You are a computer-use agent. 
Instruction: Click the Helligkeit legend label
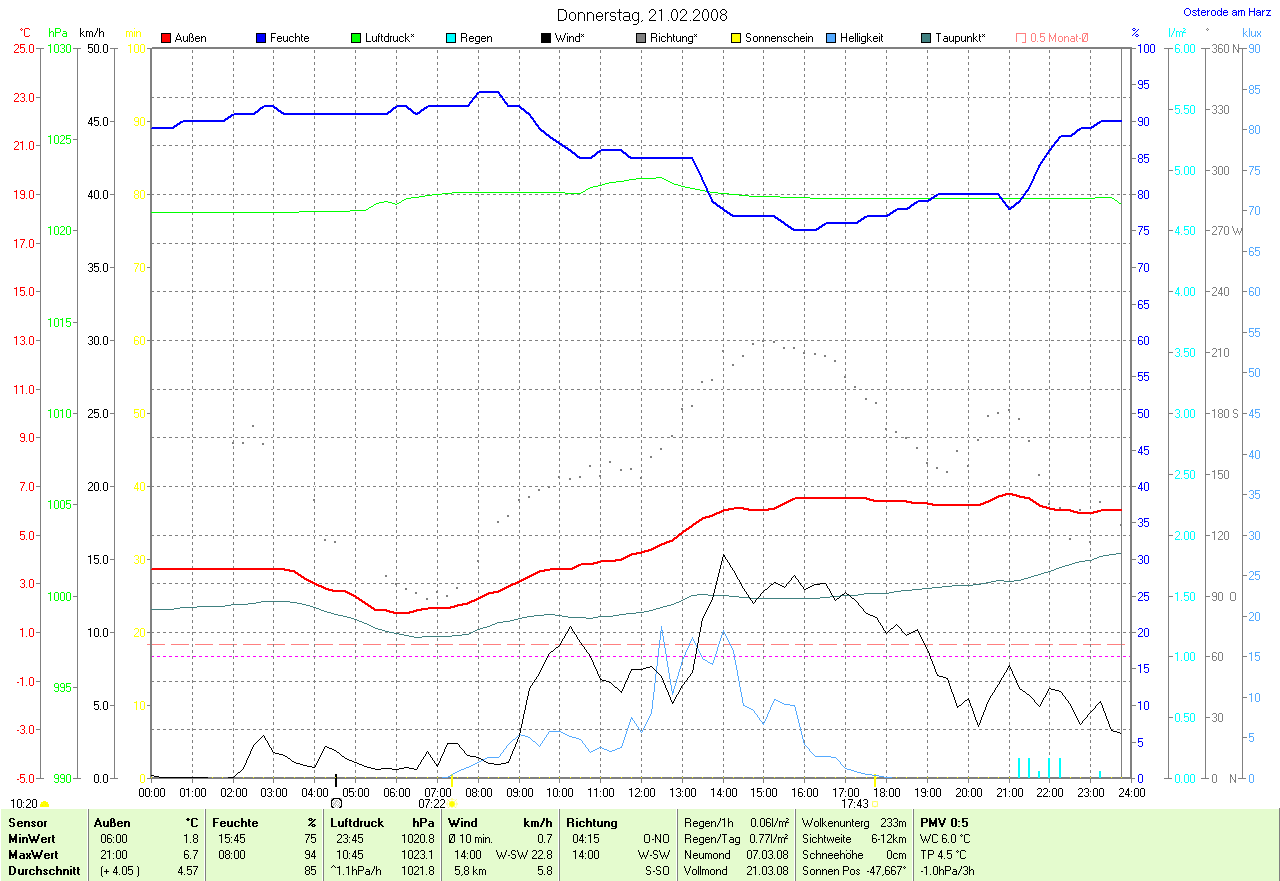point(861,38)
